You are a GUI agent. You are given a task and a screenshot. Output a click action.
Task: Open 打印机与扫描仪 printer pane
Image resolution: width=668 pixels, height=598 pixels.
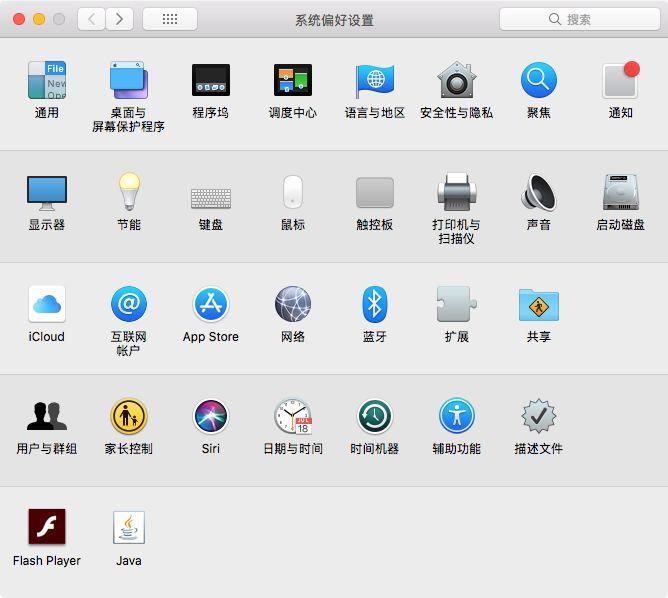coord(456,192)
